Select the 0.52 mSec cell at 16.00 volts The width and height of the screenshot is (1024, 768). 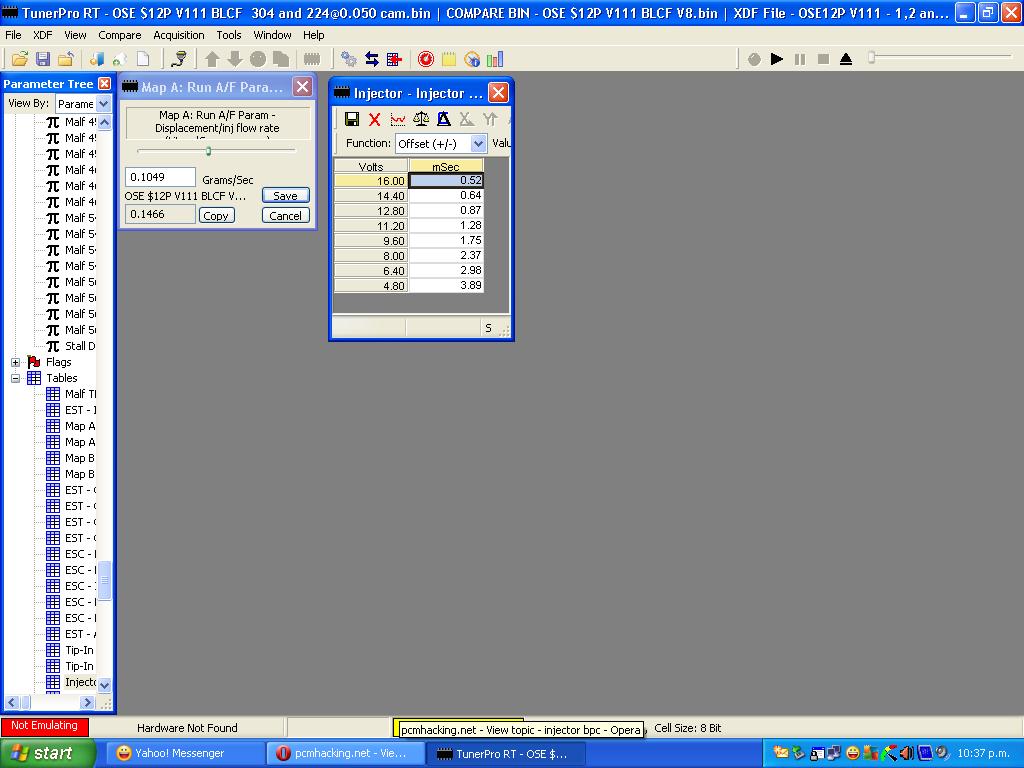[x=446, y=180]
